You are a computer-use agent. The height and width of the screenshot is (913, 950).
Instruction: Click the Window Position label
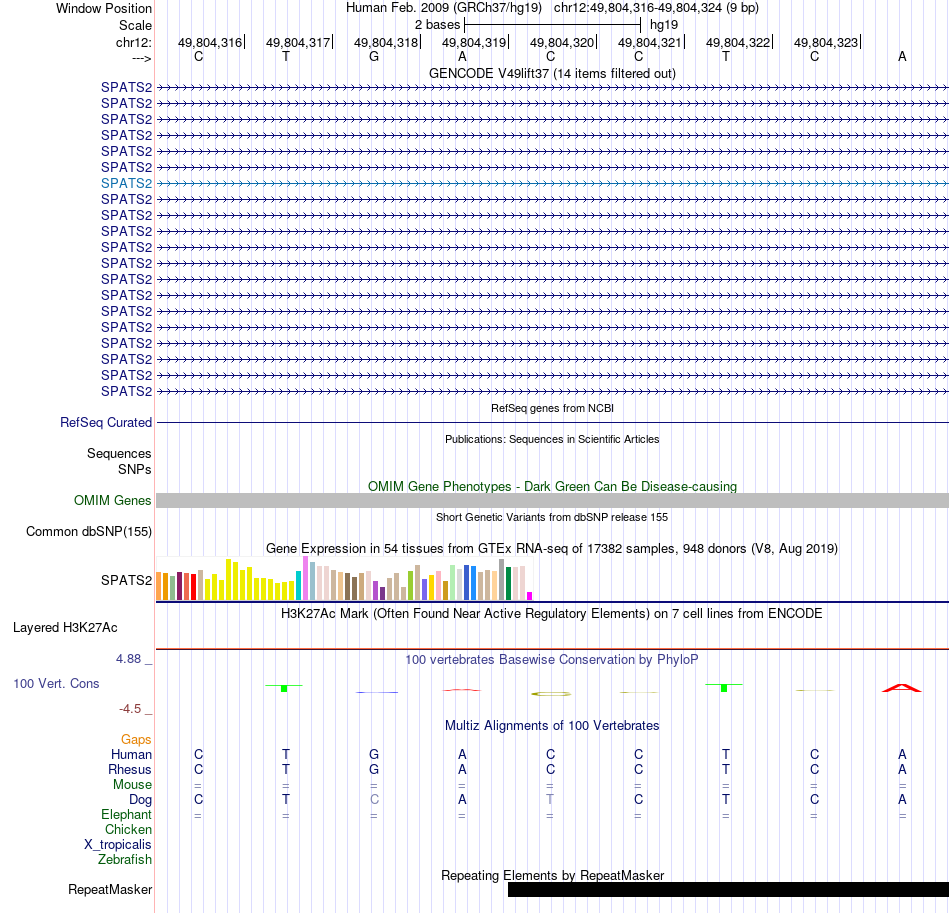click(x=104, y=8)
